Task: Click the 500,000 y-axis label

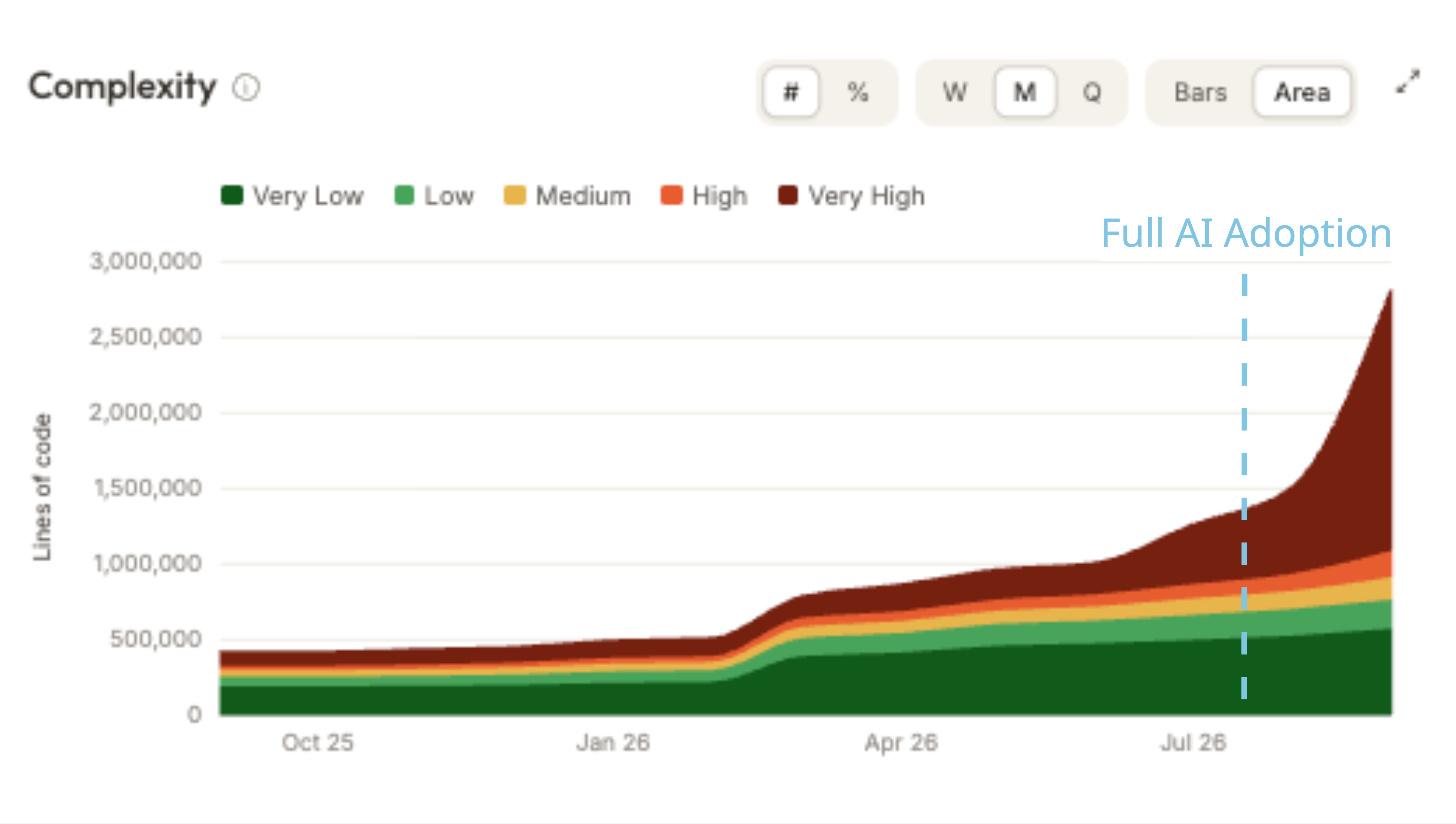Action: coord(156,639)
